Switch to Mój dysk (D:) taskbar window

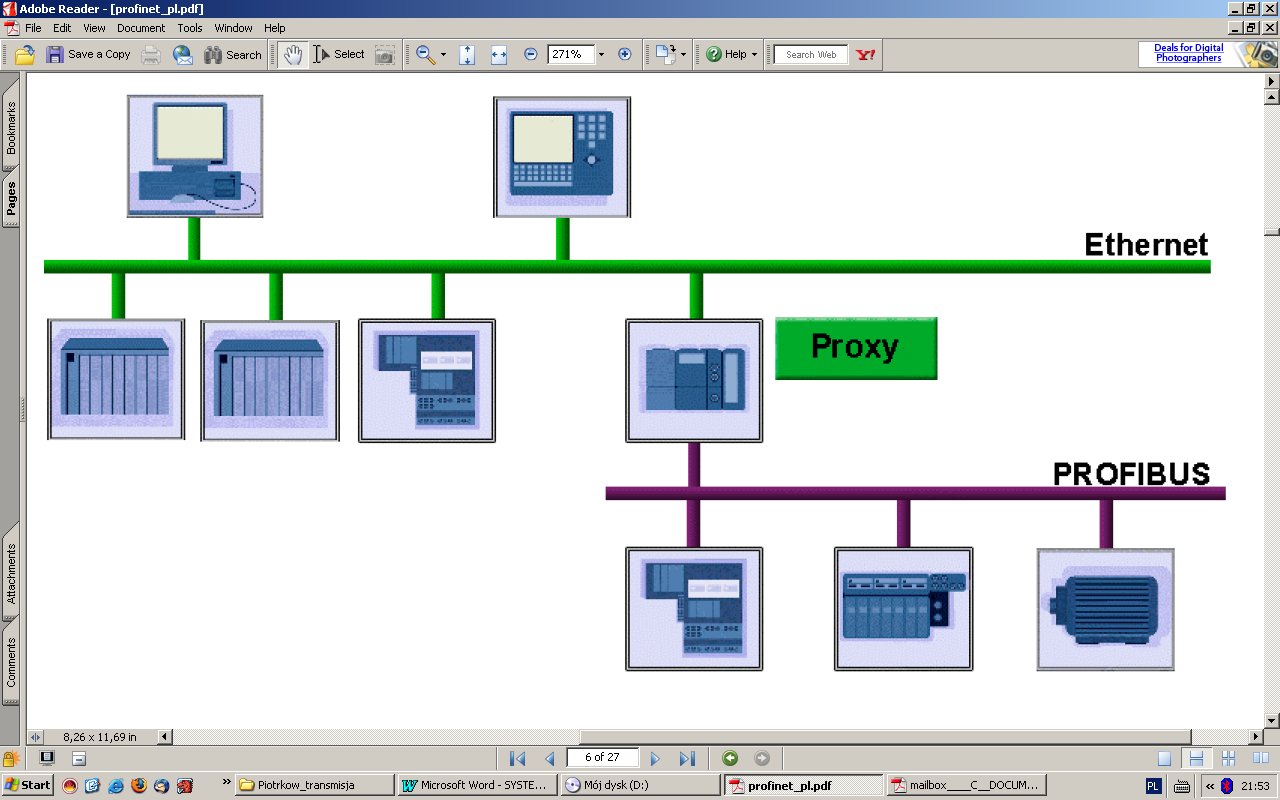pyautogui.click(x=641, y=785)
